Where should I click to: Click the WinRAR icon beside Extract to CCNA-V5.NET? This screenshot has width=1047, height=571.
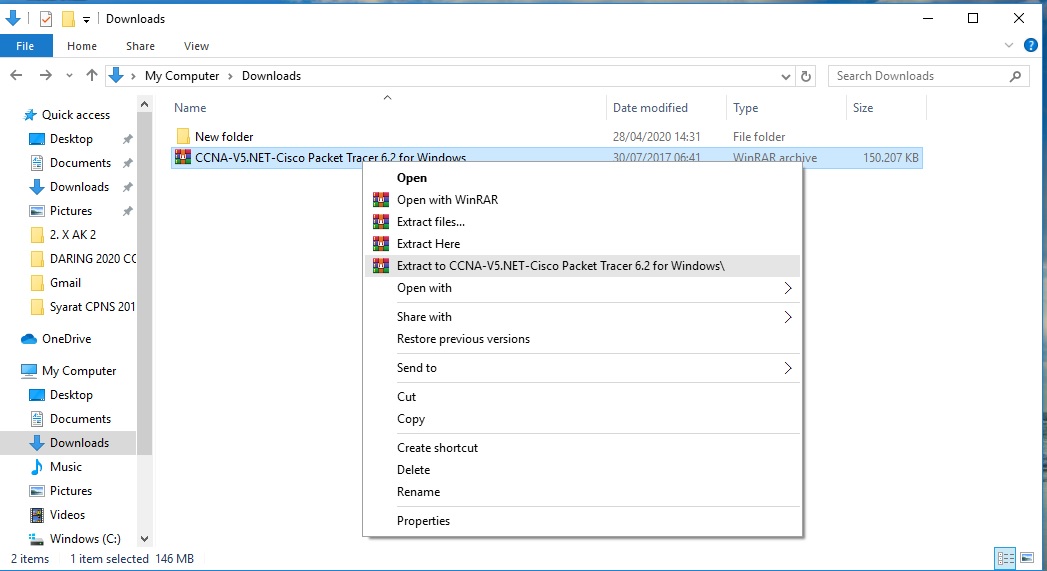click(x=381, y=266)
